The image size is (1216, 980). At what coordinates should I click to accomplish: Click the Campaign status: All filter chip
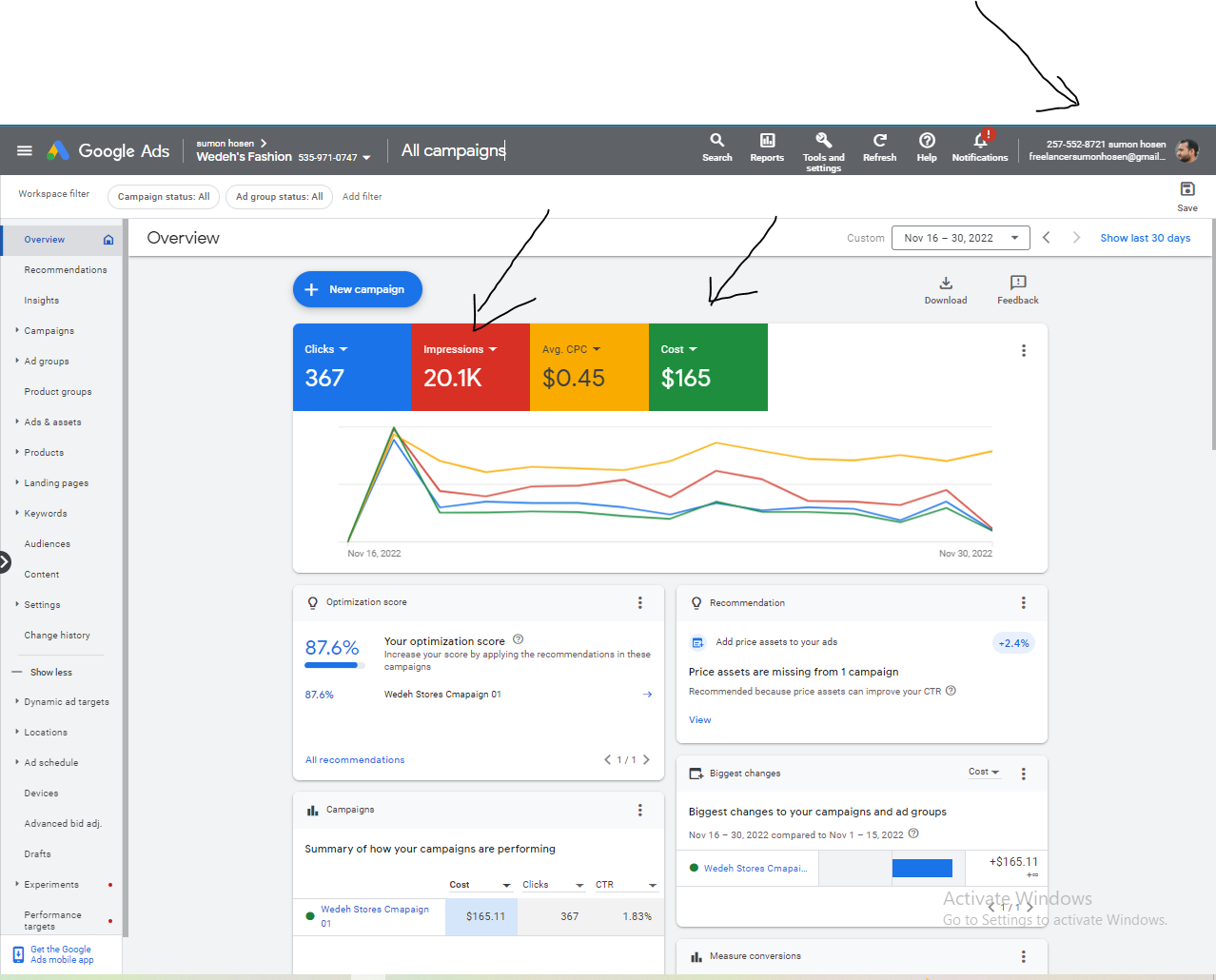pos(164,197)
